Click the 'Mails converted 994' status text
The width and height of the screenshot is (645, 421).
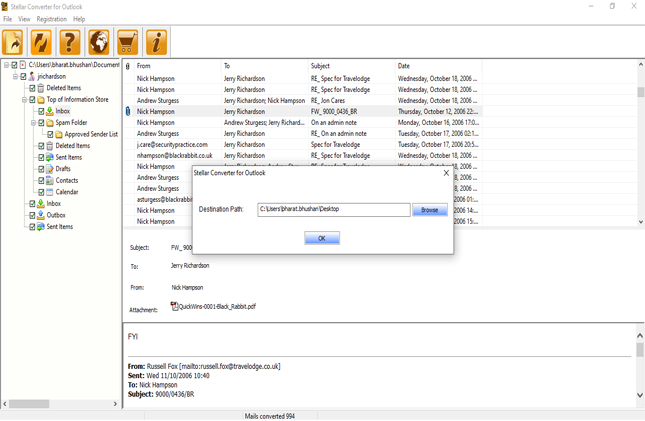pos(270,416)
